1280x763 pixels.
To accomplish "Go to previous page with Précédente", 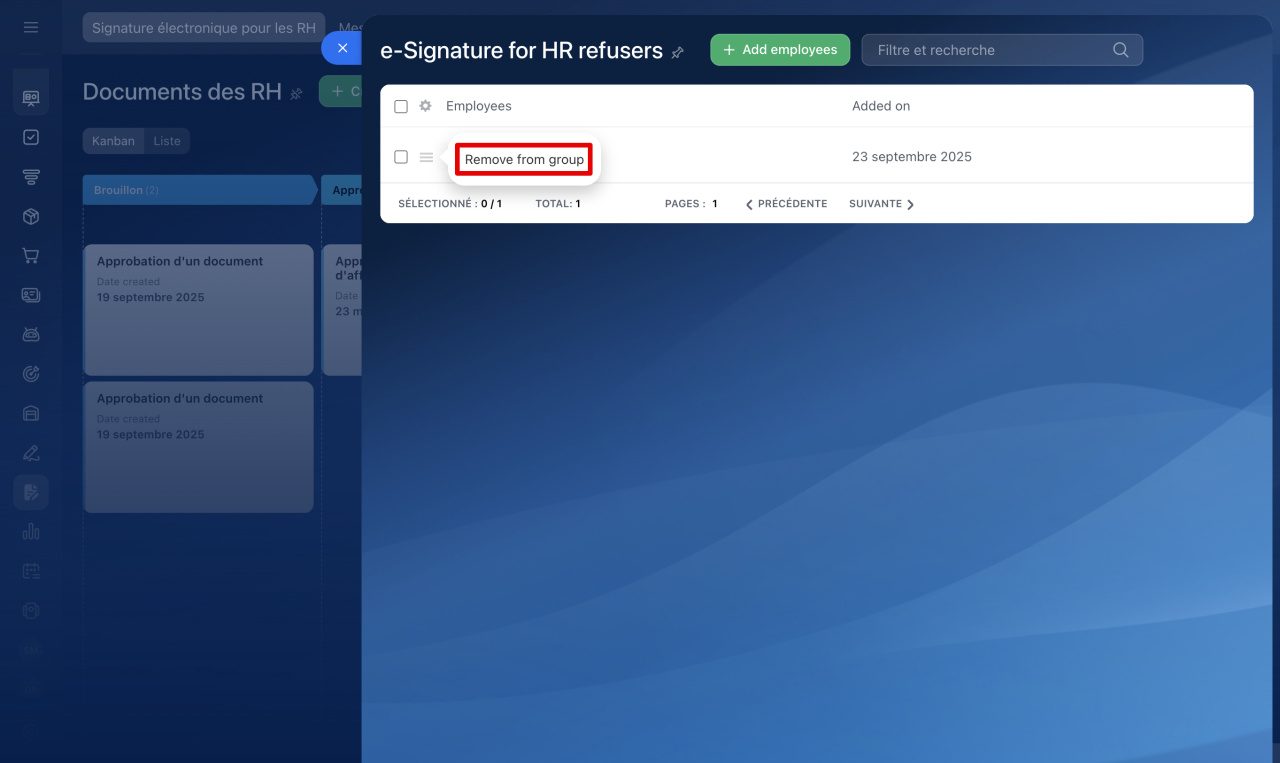I will coord(786,204).
